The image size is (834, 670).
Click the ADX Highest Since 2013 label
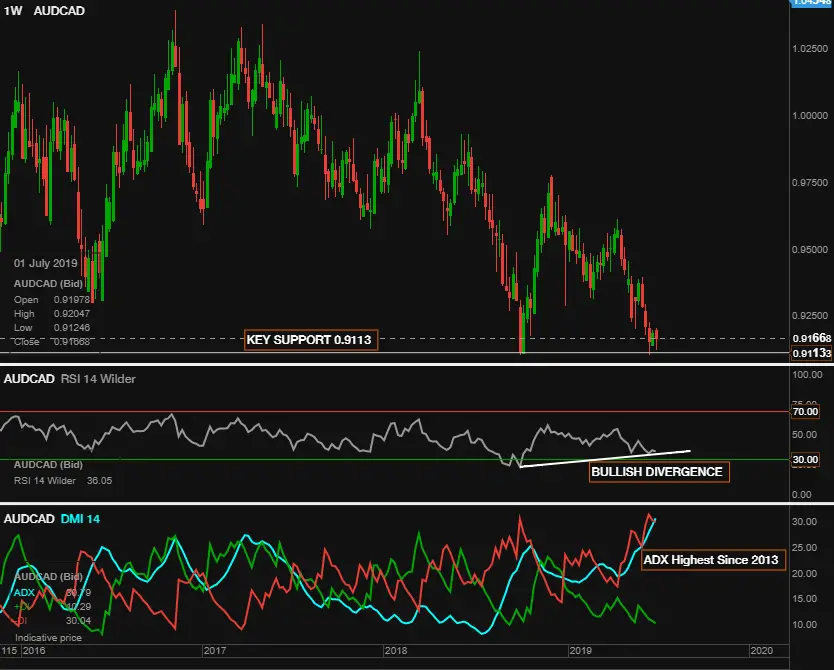tap(713, 560)
